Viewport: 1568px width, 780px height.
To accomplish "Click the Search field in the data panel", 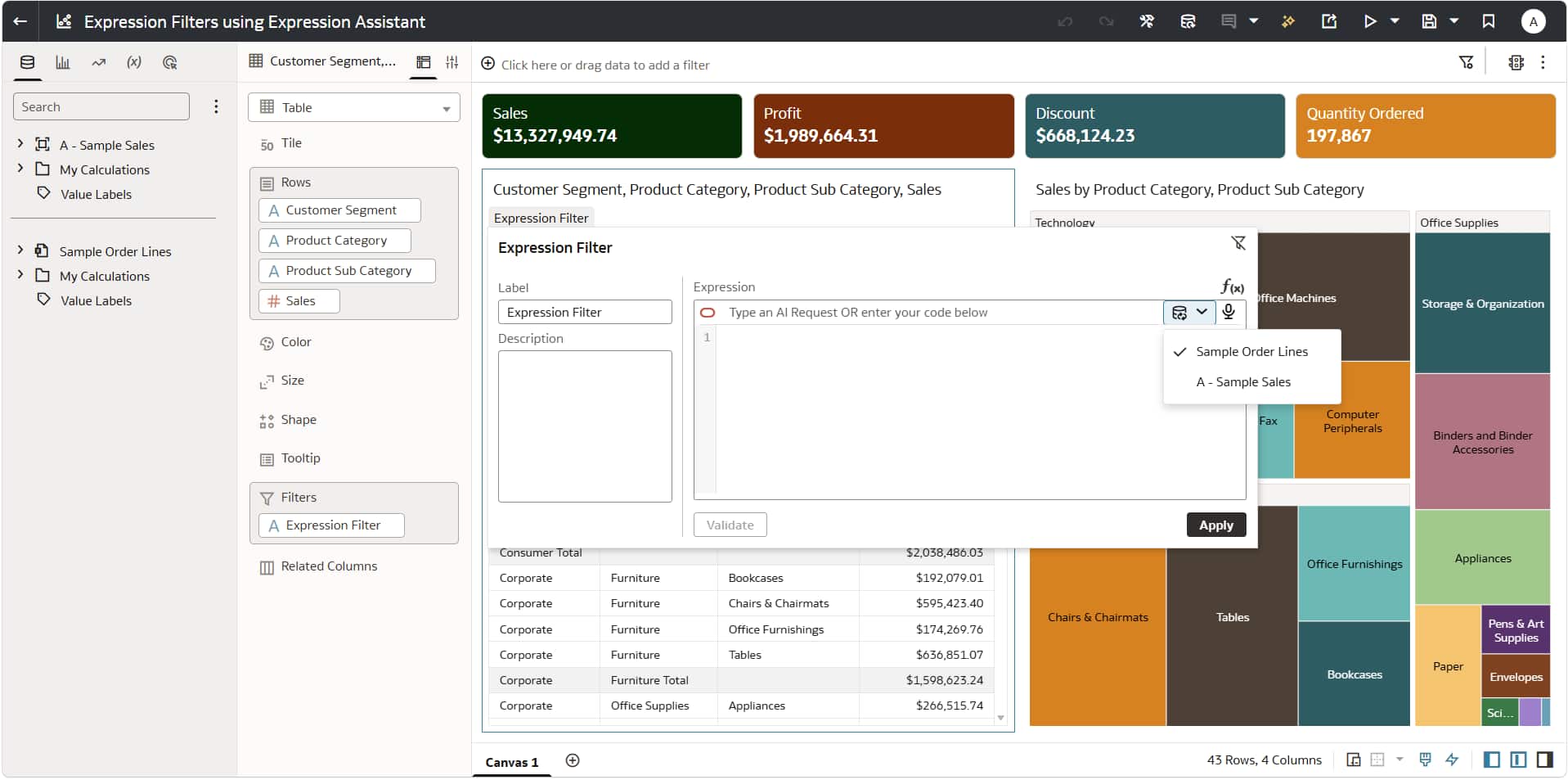I will pyautogui.click(x=101, y=106).
